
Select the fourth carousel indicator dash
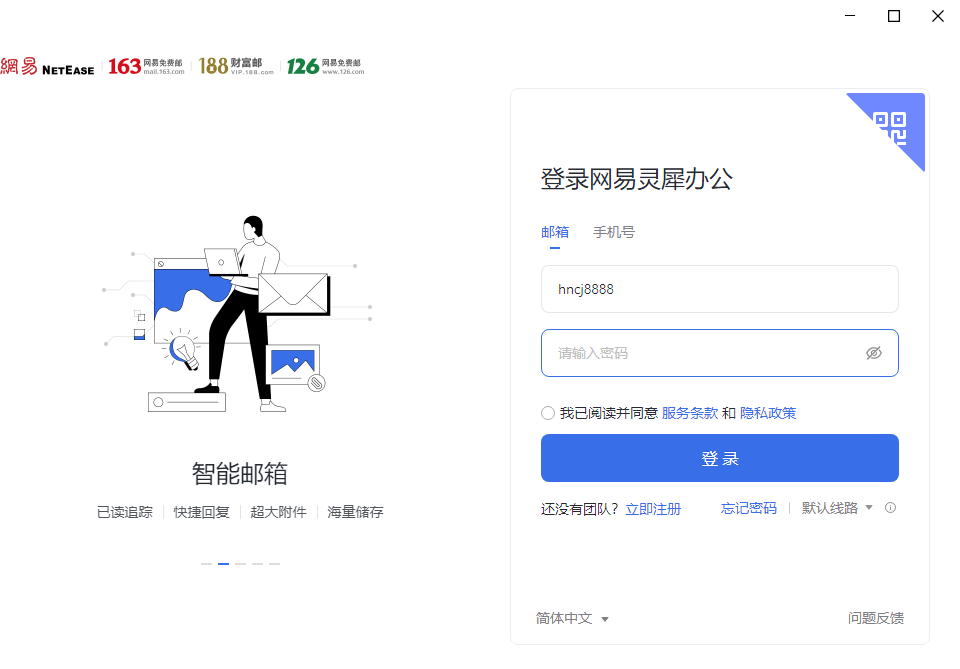258,564
